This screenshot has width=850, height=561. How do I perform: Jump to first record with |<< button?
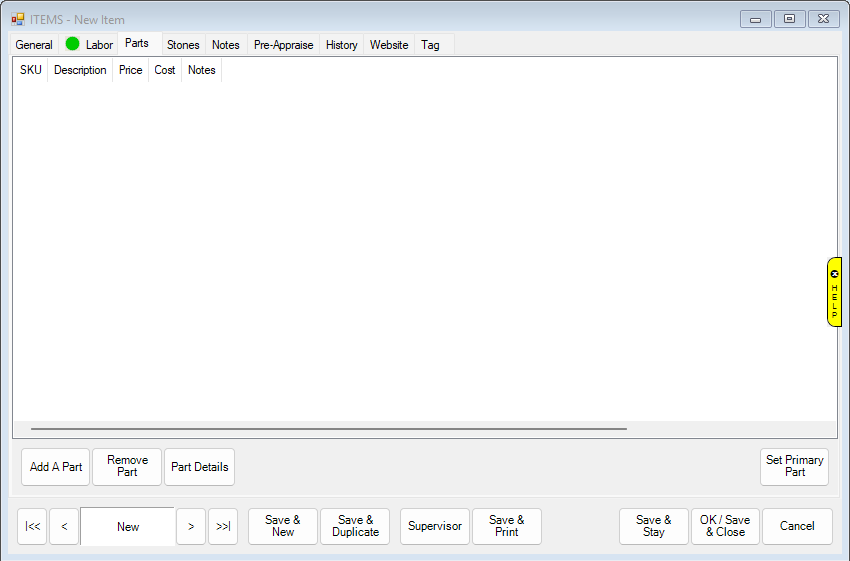(32, 527)
